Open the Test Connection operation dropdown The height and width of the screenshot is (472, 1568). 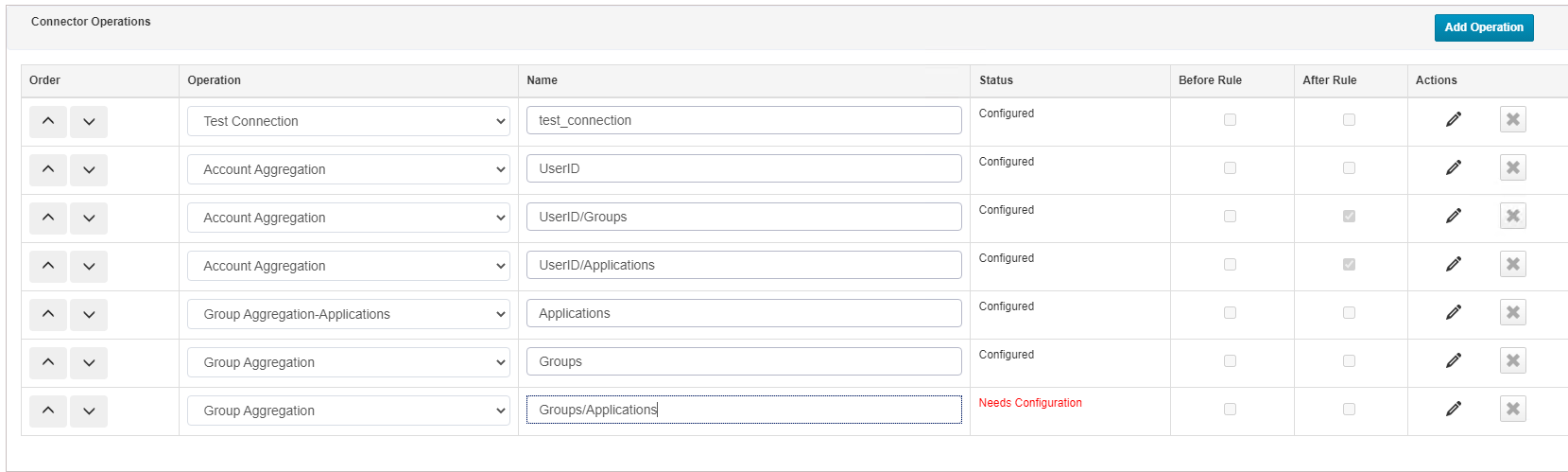click(x=349, y=121)
